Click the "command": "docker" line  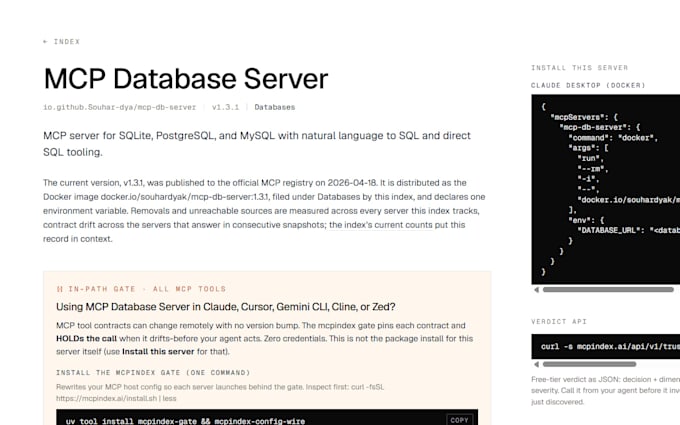(613, 138)
